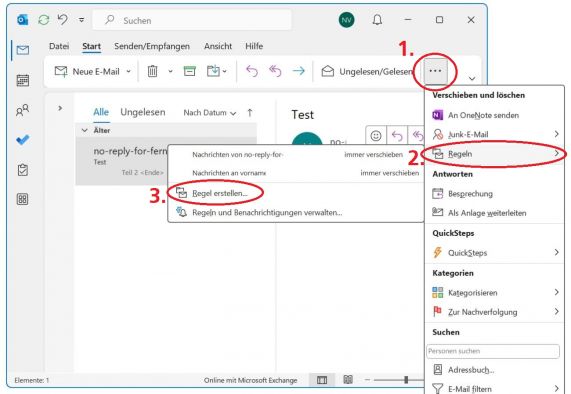Click the Reply All arrows in ribbon
The image size is (571, 394).
[x=275, y=71]
